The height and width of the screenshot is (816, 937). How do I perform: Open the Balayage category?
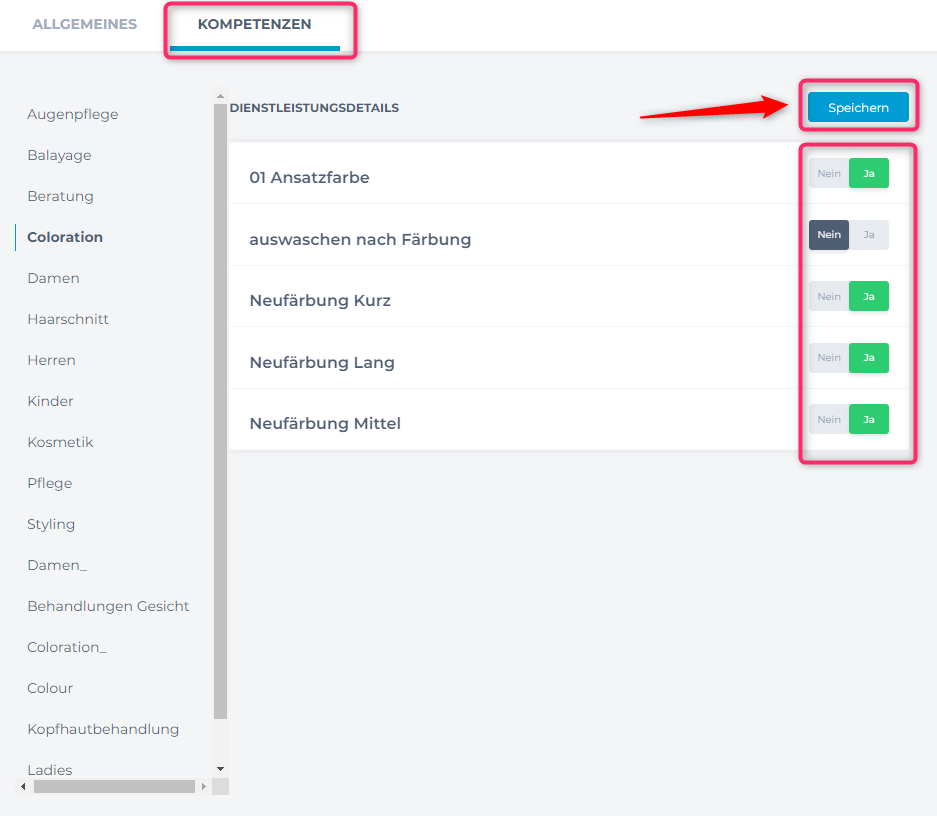point(59,155)
